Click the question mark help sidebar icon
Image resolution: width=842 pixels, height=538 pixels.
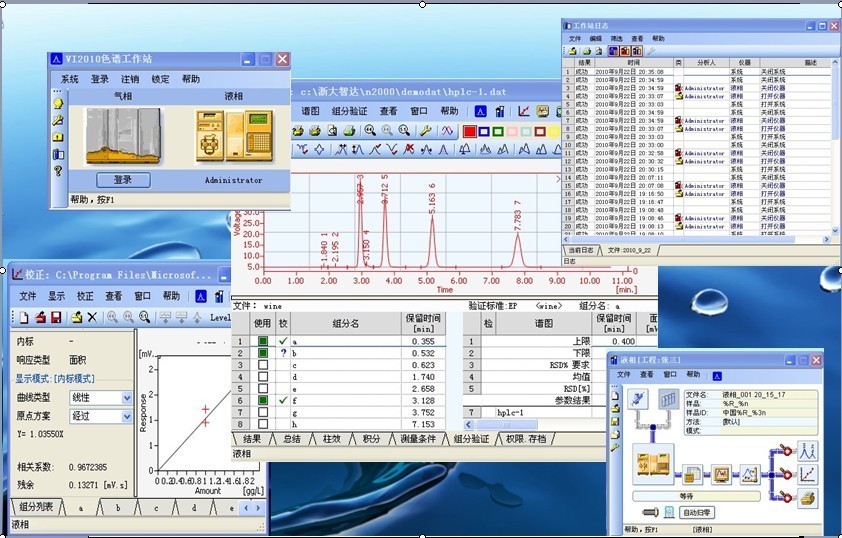coord(58,171)
